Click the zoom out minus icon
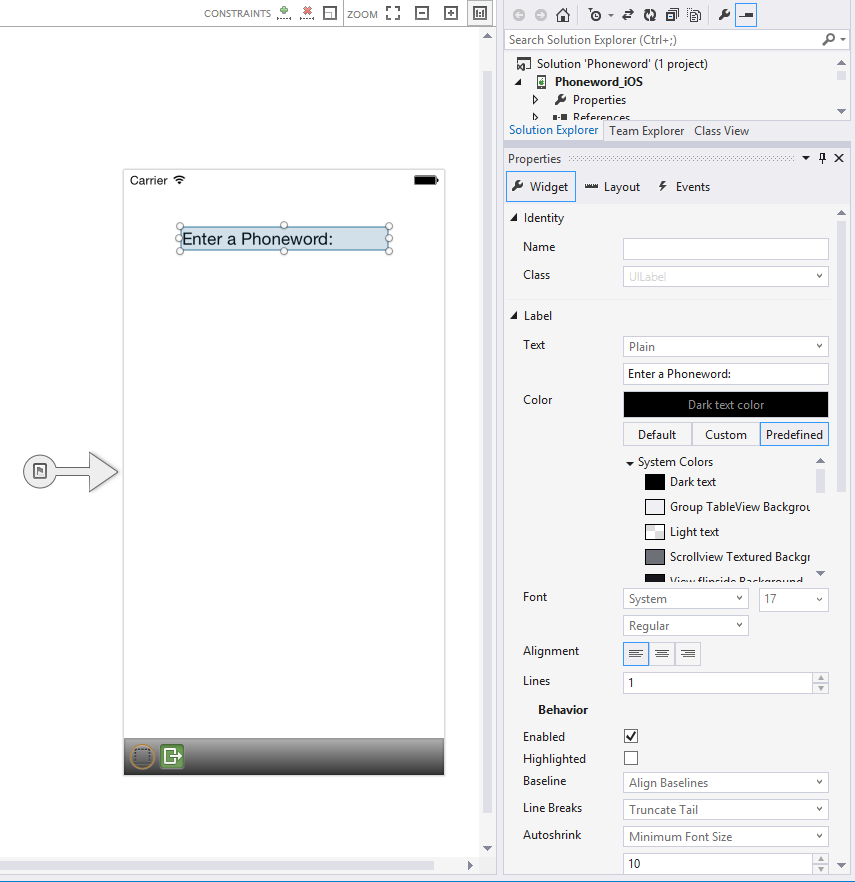The height and width of the screenshot is (882, 855). 422,14
